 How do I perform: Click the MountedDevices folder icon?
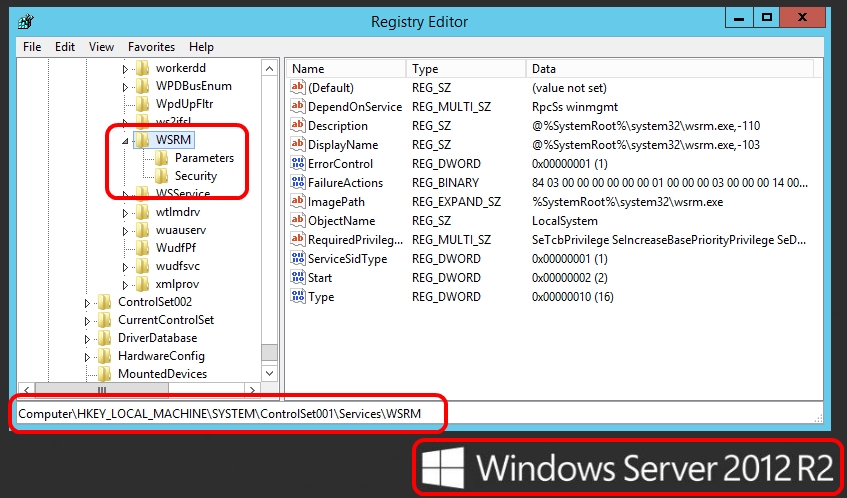point(104,374)
